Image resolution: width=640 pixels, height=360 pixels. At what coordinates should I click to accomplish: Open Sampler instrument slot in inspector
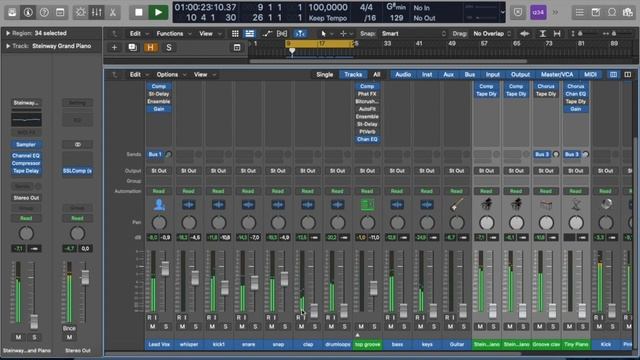click(26, 144)
